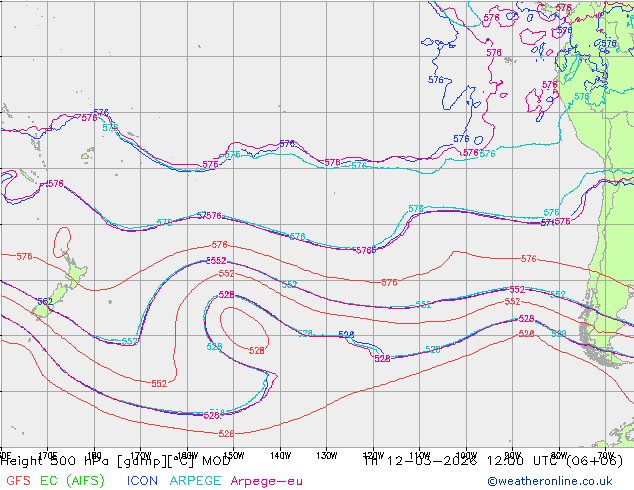The height and width of the screenshot is (490, 634).
Task: Click the GFS legend label
Action: [x=18, y=481]
